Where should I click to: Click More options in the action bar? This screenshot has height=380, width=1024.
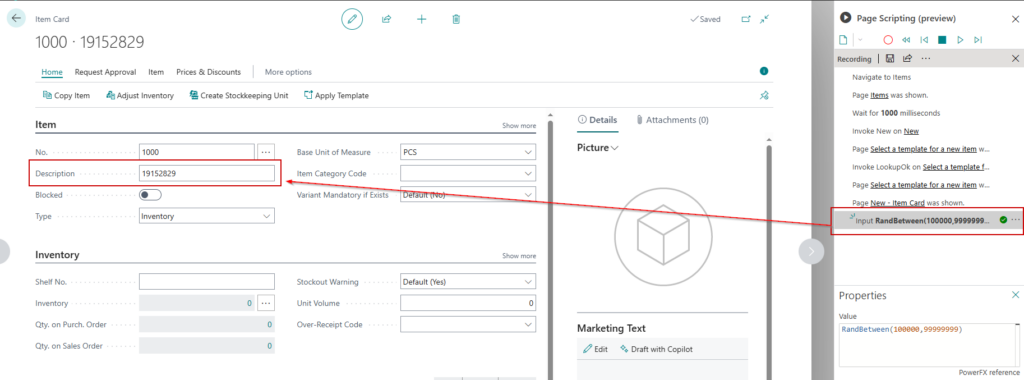(288, 72)
